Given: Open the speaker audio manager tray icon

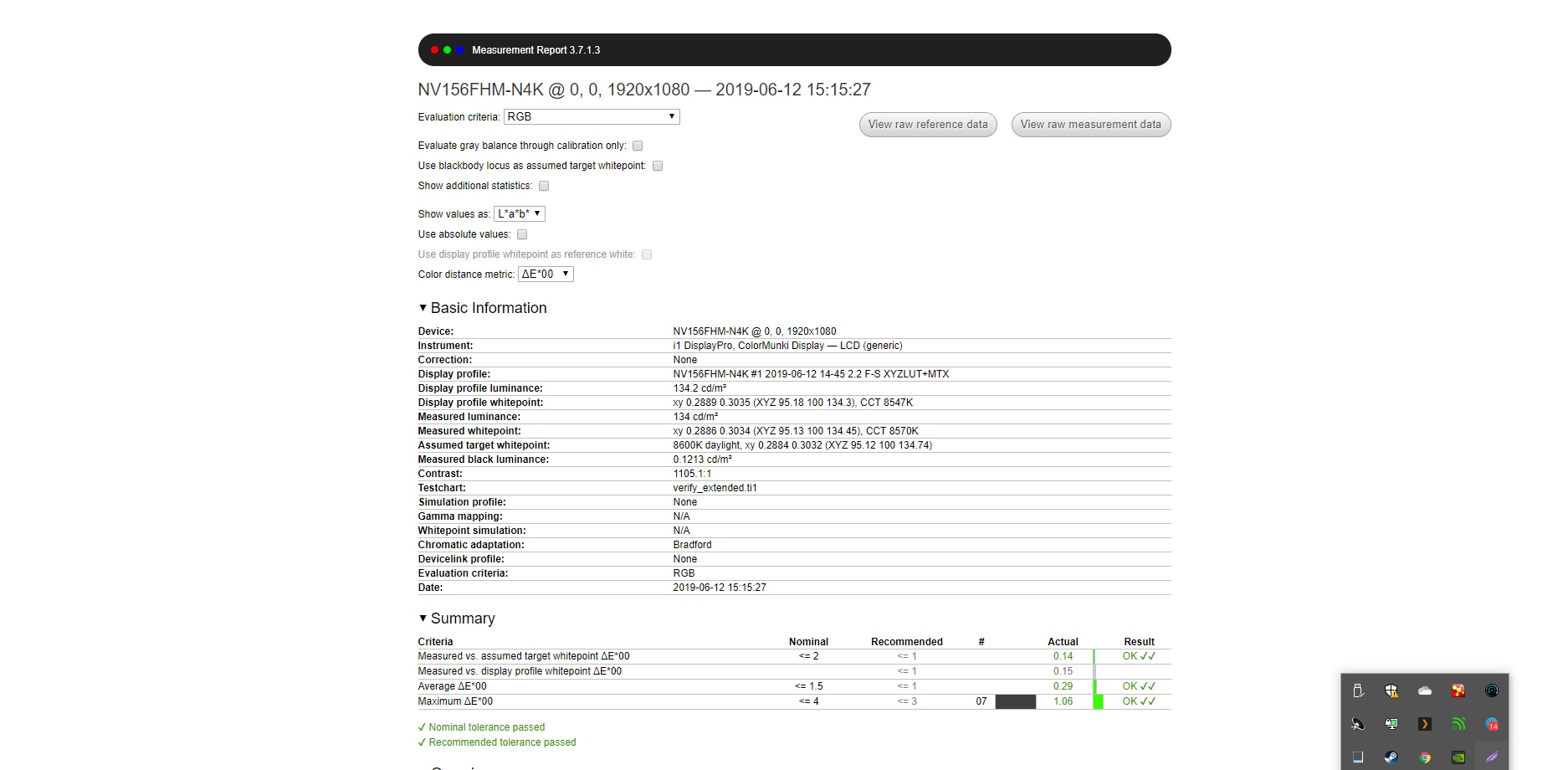Looking at the screenshot, I should 1358,724.
